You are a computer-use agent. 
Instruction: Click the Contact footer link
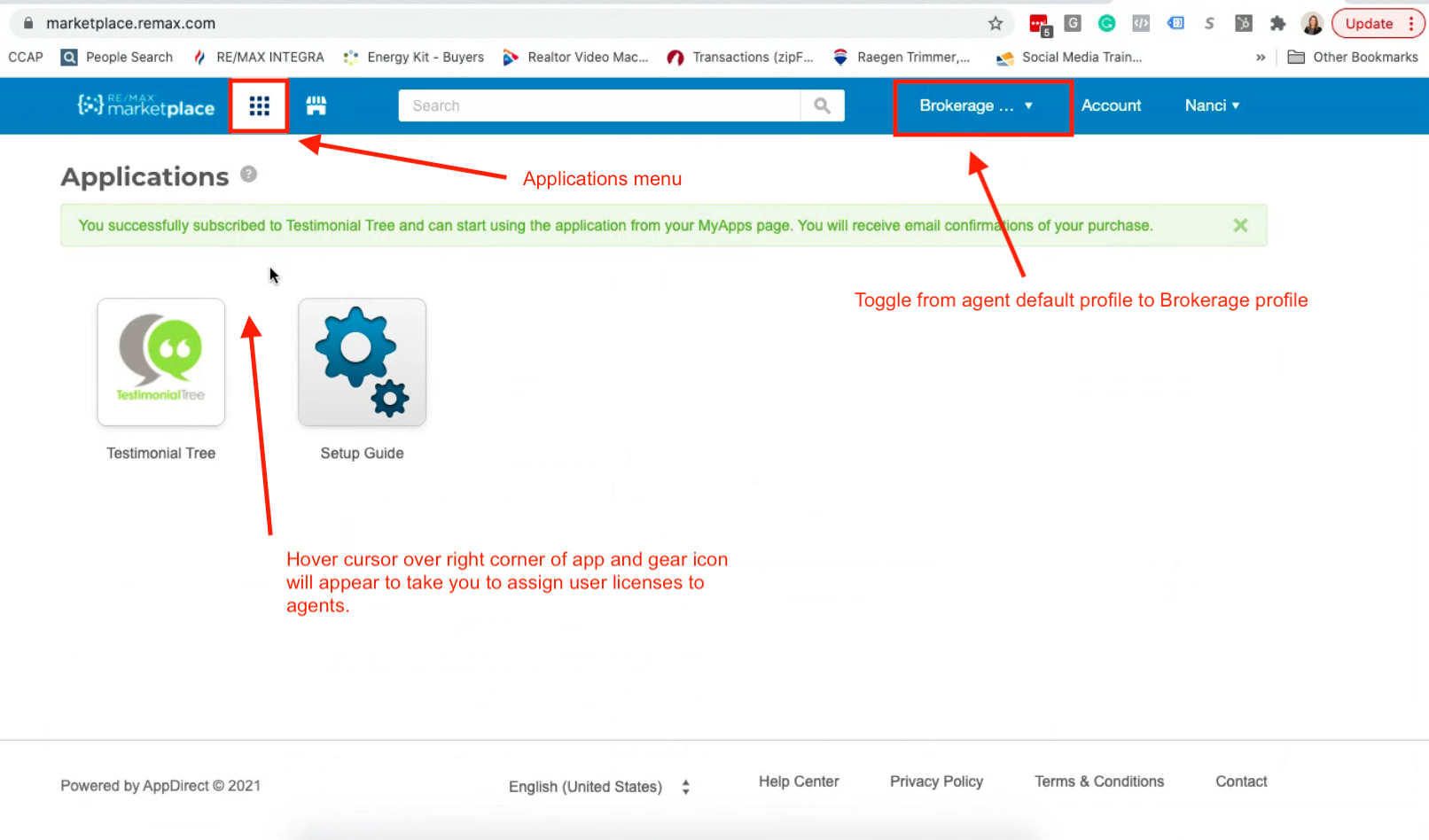[1241, 782]
